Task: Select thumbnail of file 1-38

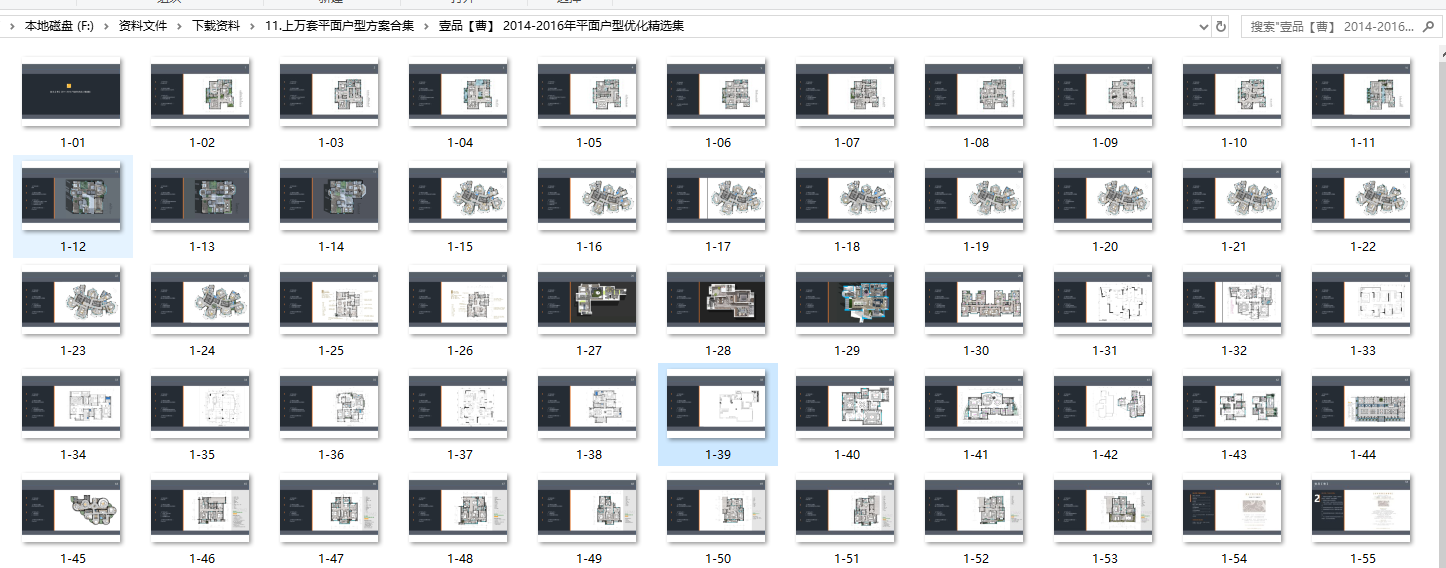Action: [587, 403]
